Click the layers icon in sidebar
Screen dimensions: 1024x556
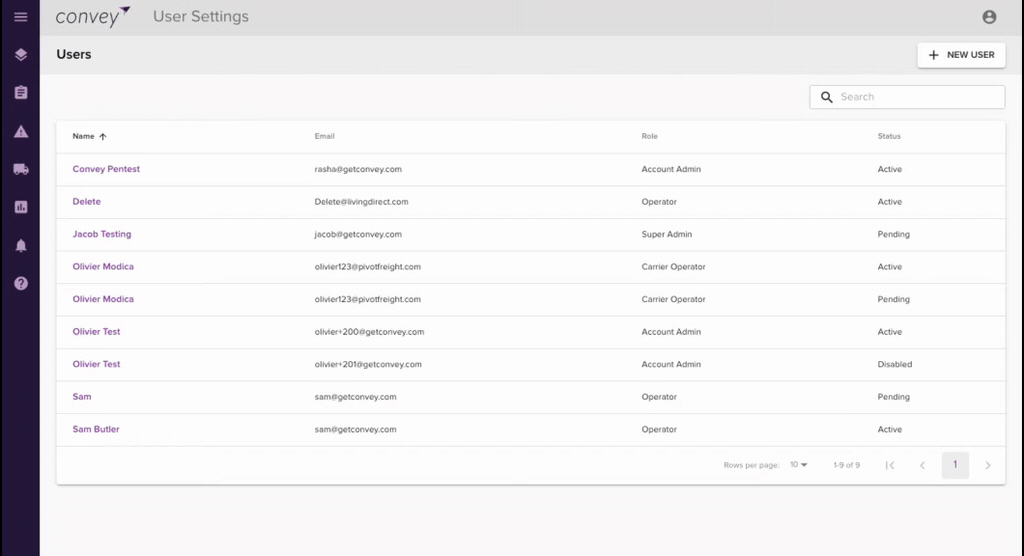click(21, 55)
